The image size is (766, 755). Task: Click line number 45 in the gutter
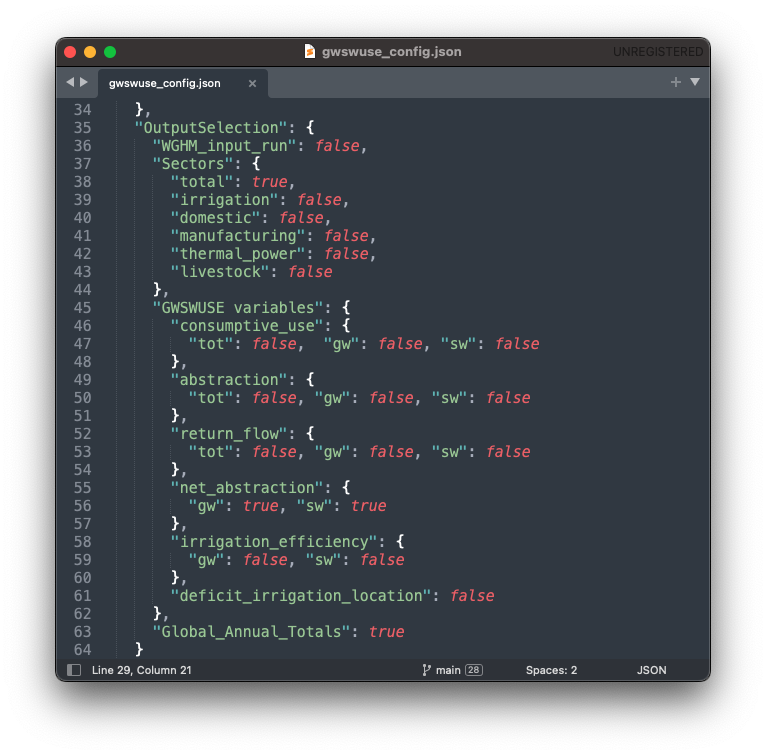(x=82, y=308)
